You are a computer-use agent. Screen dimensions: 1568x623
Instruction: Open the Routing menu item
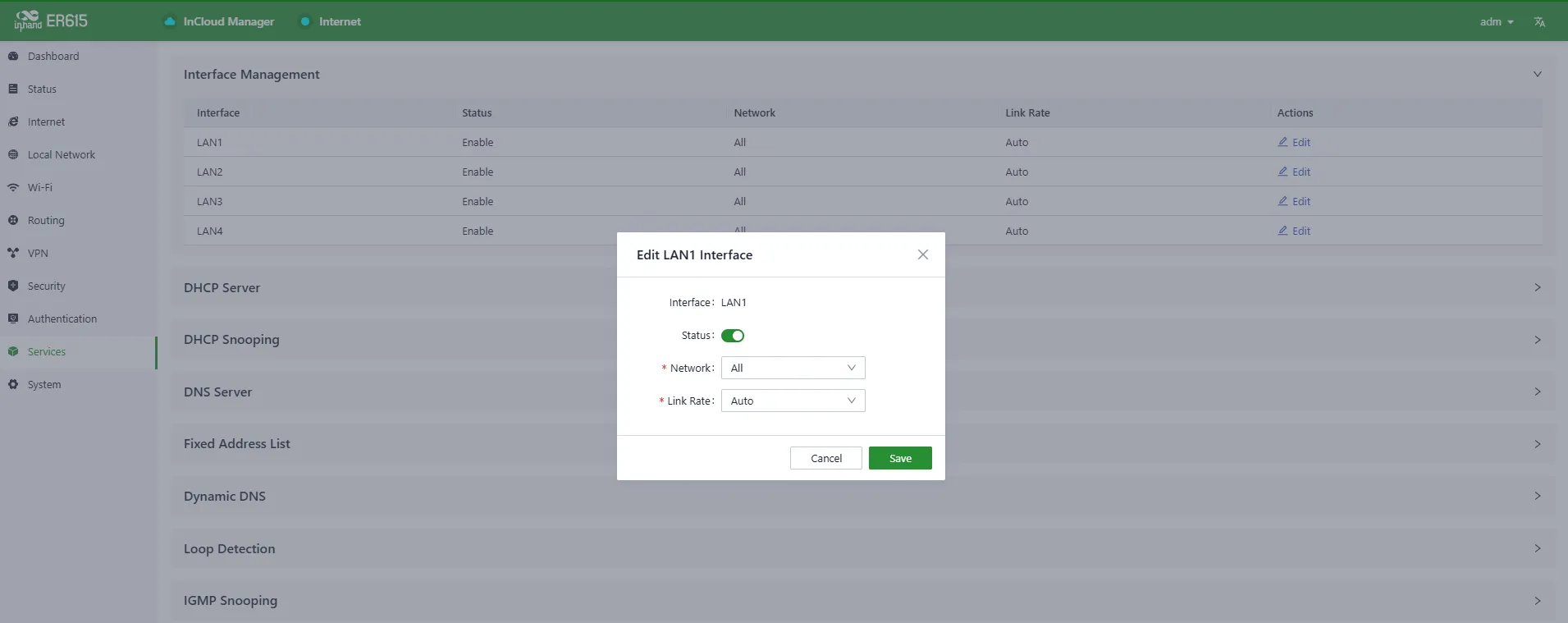point(78,220)
